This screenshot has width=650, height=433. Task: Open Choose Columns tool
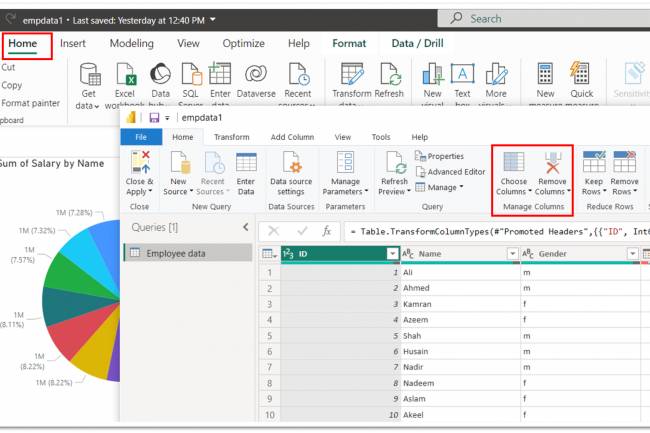pos(514,173)
